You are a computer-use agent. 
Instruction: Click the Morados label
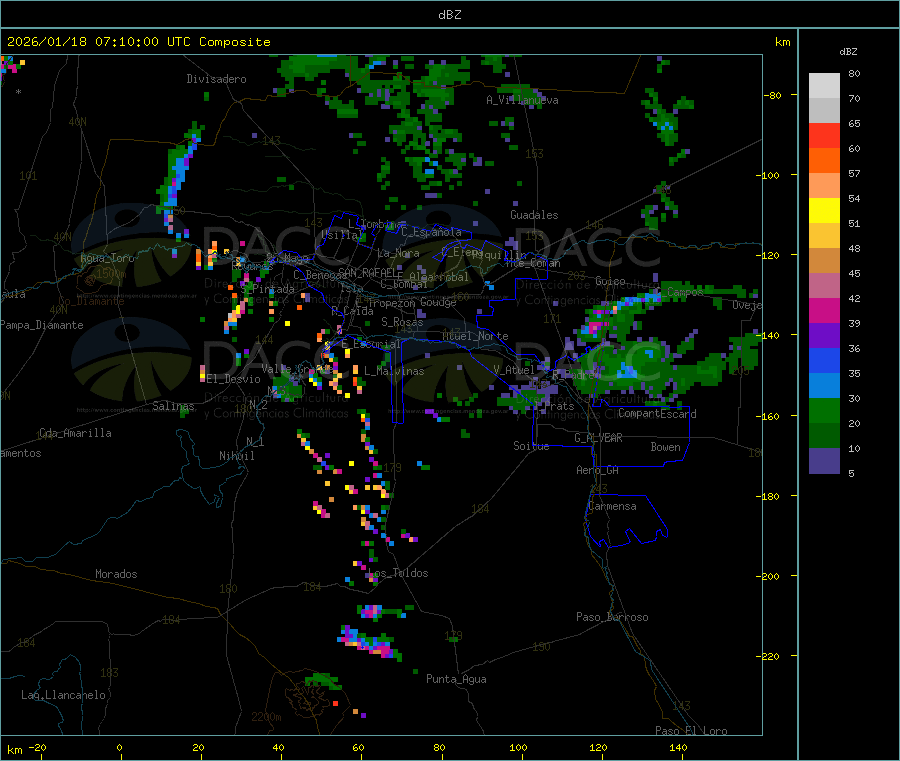pyautogui.click(x=116, y=574)
